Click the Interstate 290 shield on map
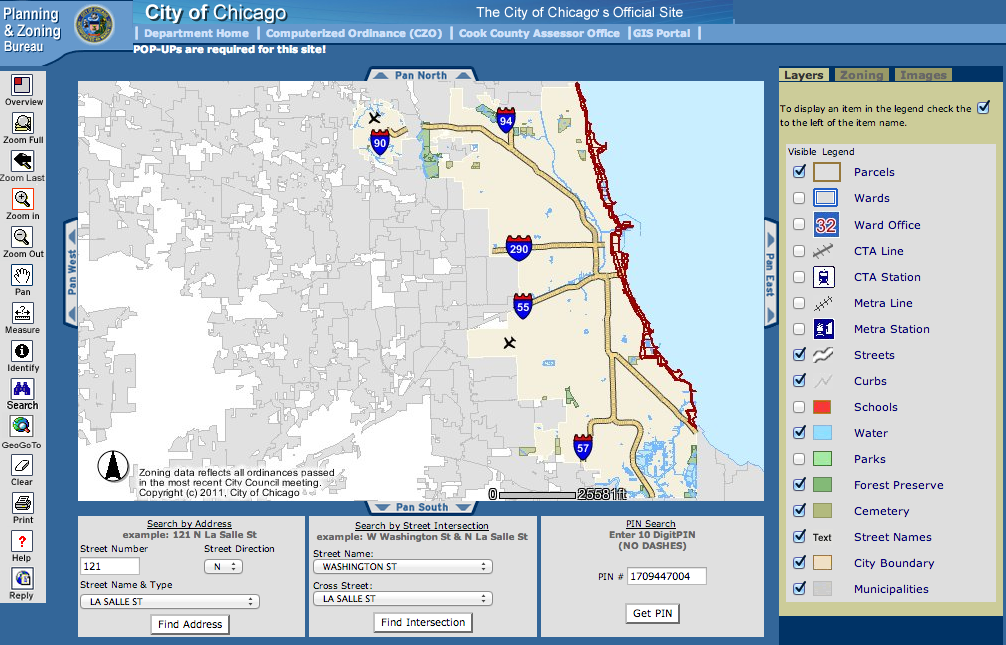 click(518, 248)
